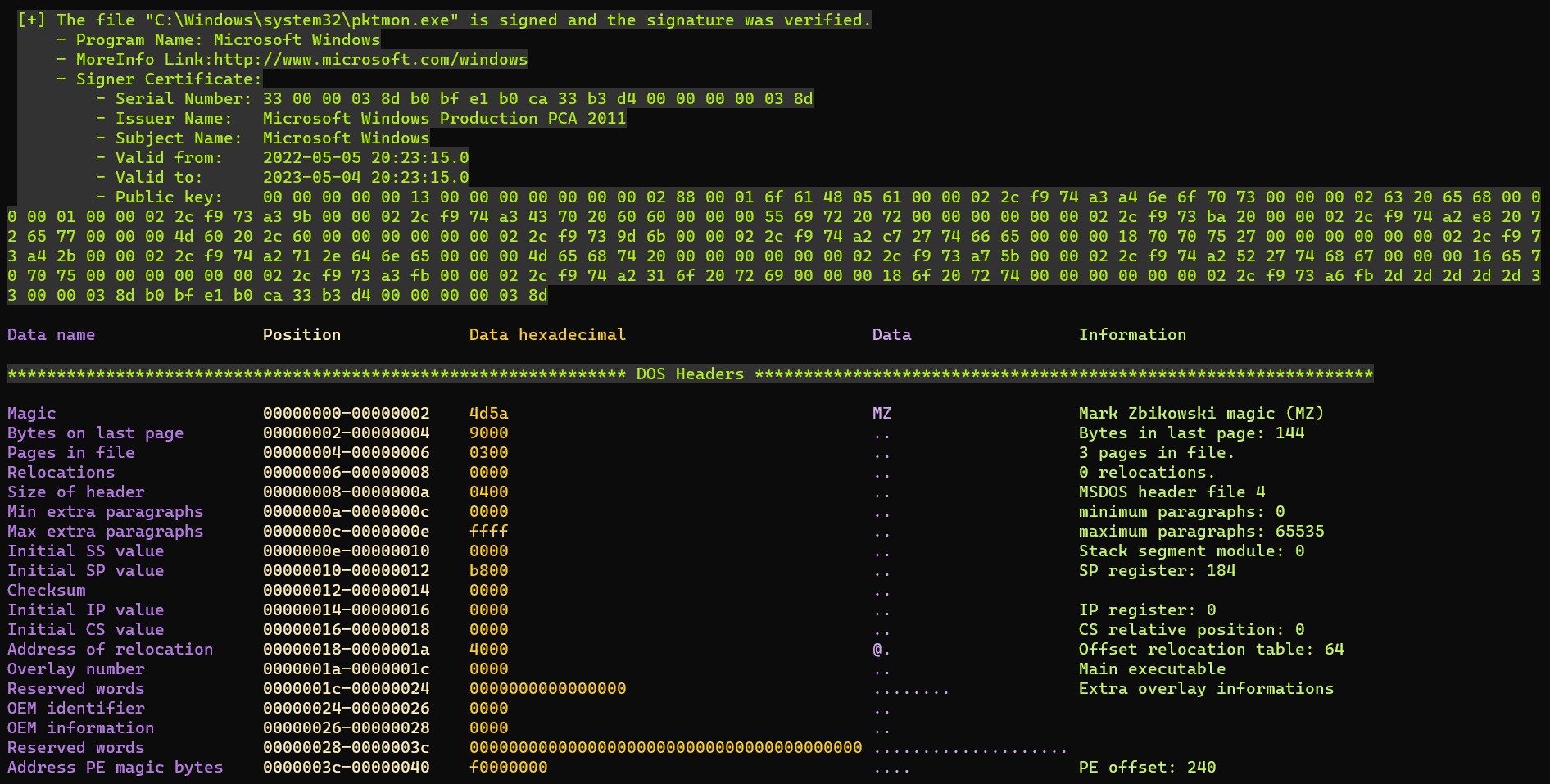
Task: Select the "Position" column header
Action: pyautogui.click(x=302, y=335)
